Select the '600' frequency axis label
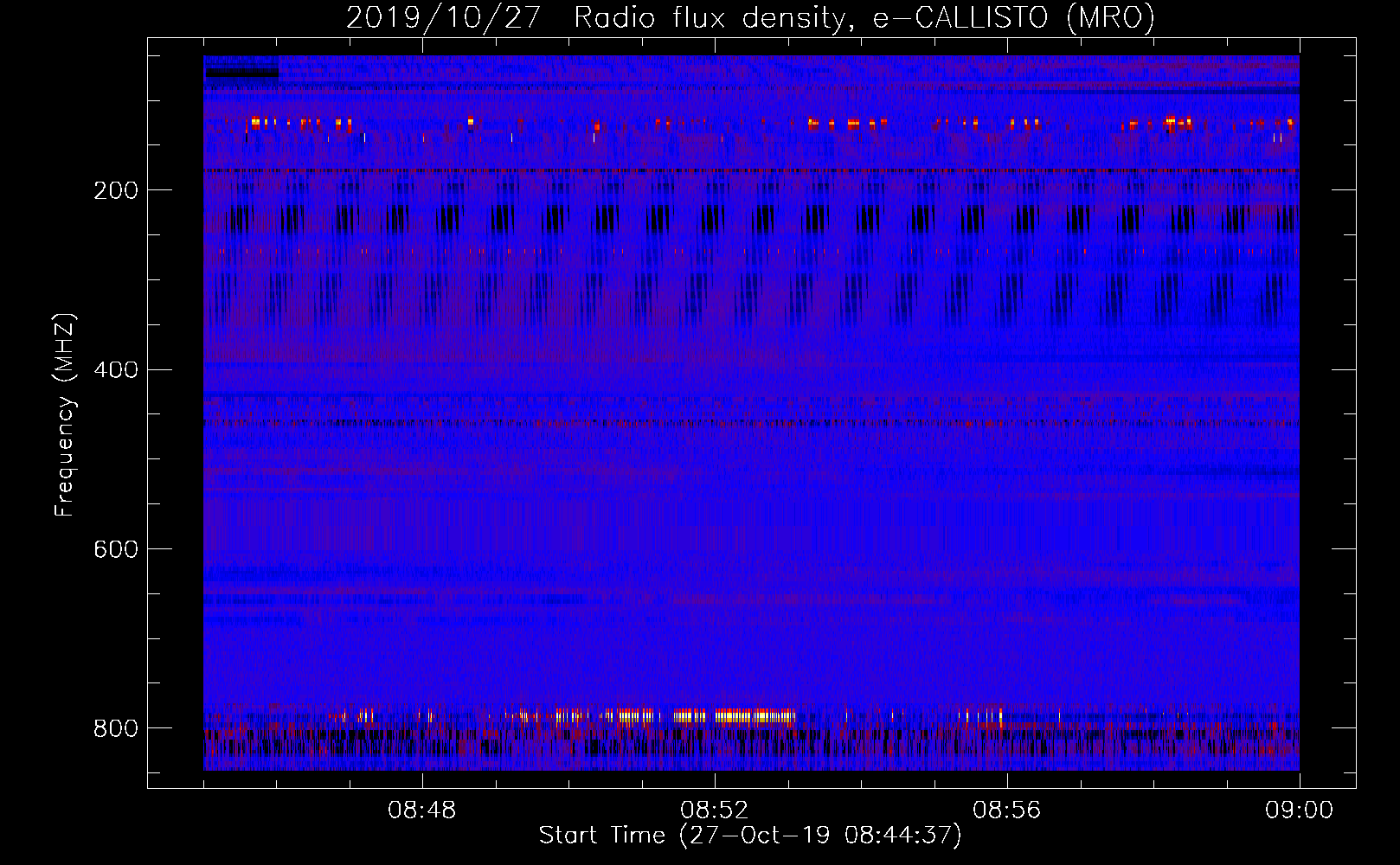The image size is (1400, 865). (x=116, y=549)
